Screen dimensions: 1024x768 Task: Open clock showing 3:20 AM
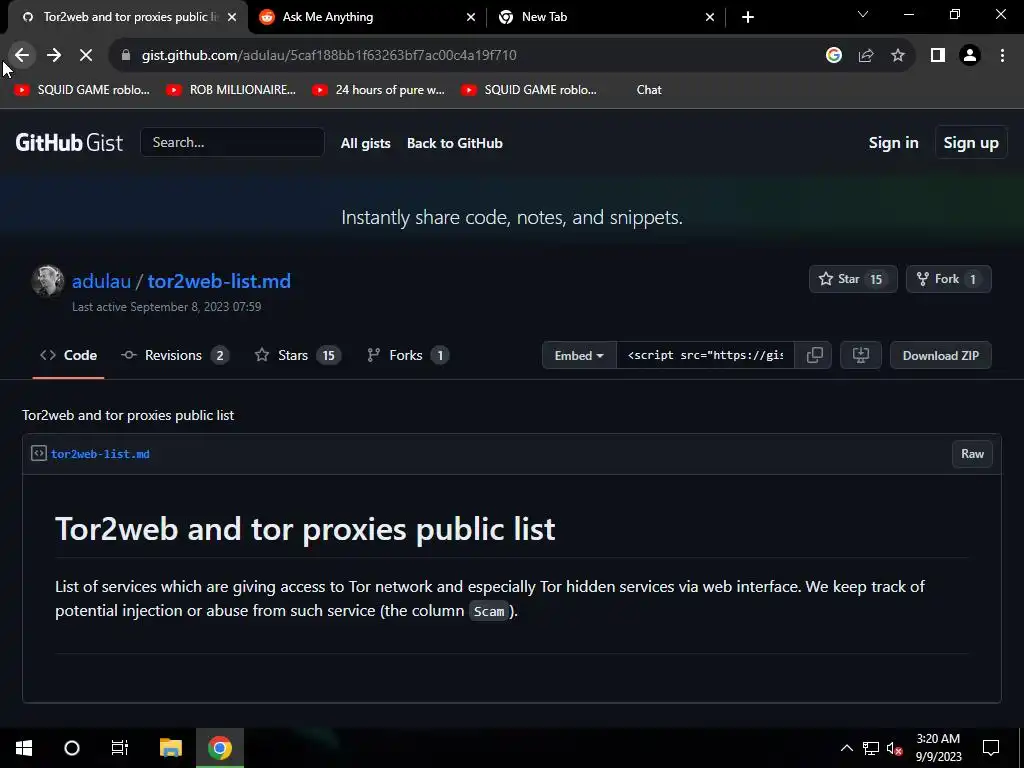(938, 748)
